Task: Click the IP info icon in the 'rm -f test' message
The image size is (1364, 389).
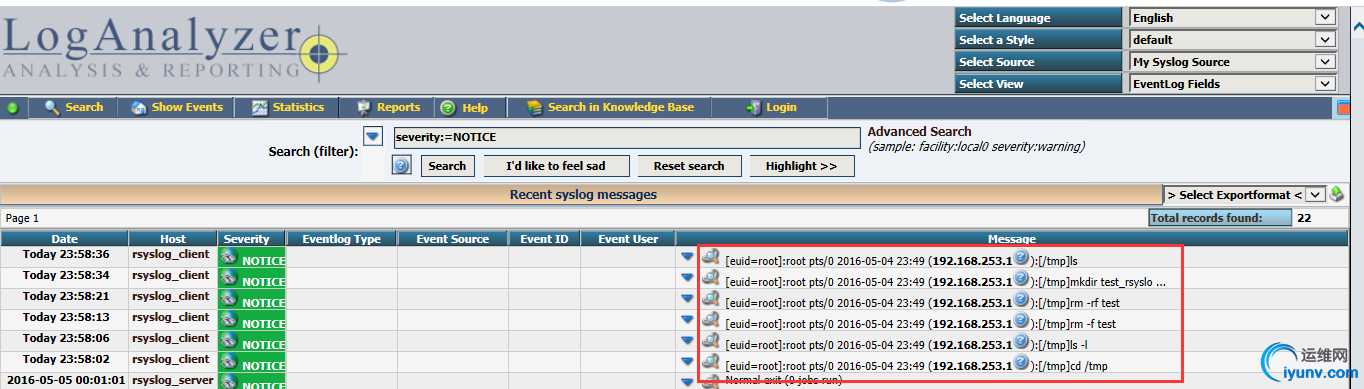Action: (x=1021, y=320)
